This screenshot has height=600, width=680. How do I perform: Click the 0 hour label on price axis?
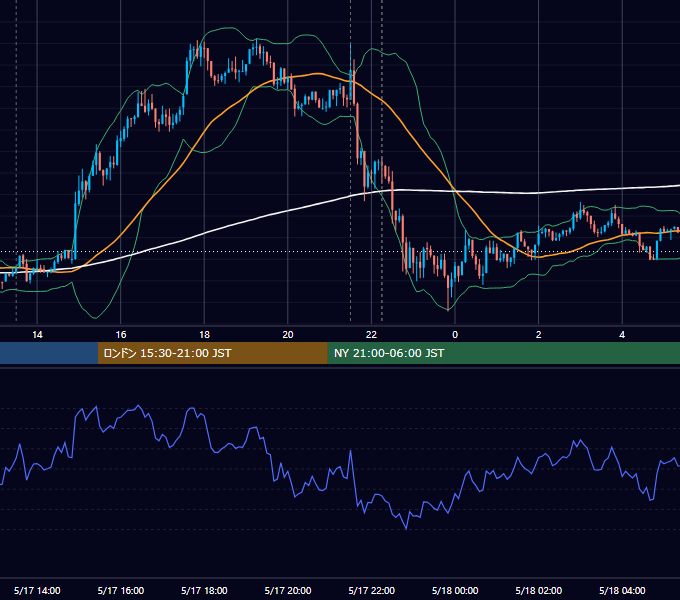(455, 335)
